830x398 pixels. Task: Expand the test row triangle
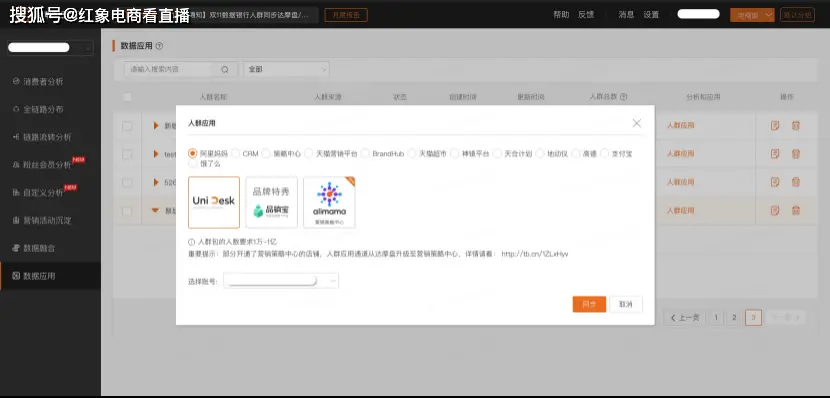[156, 154]
